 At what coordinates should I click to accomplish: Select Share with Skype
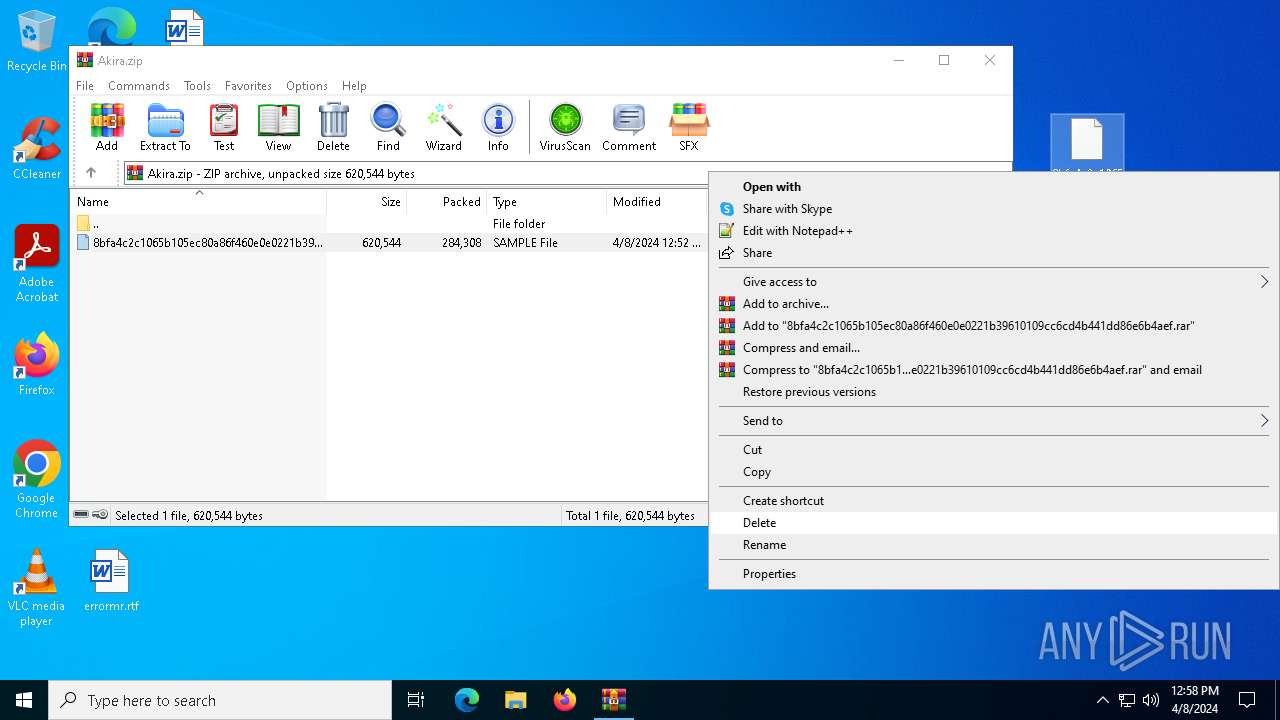point(993,209)
